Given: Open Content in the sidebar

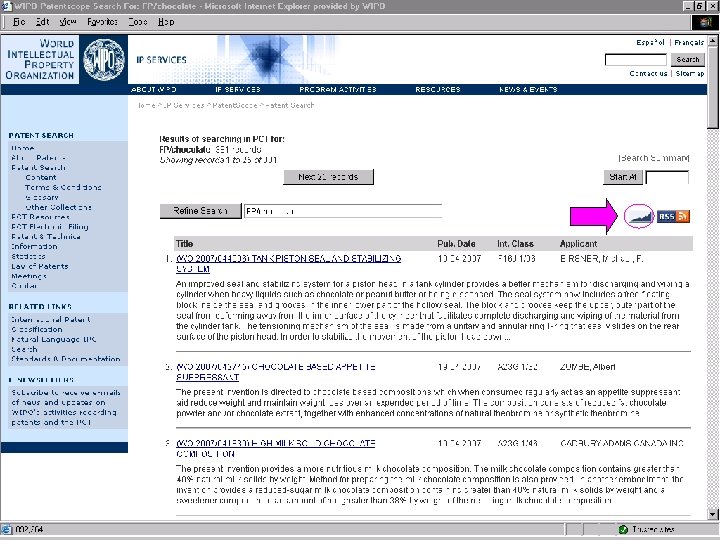Looking at the screenshot, I should [x=41, y=177].
